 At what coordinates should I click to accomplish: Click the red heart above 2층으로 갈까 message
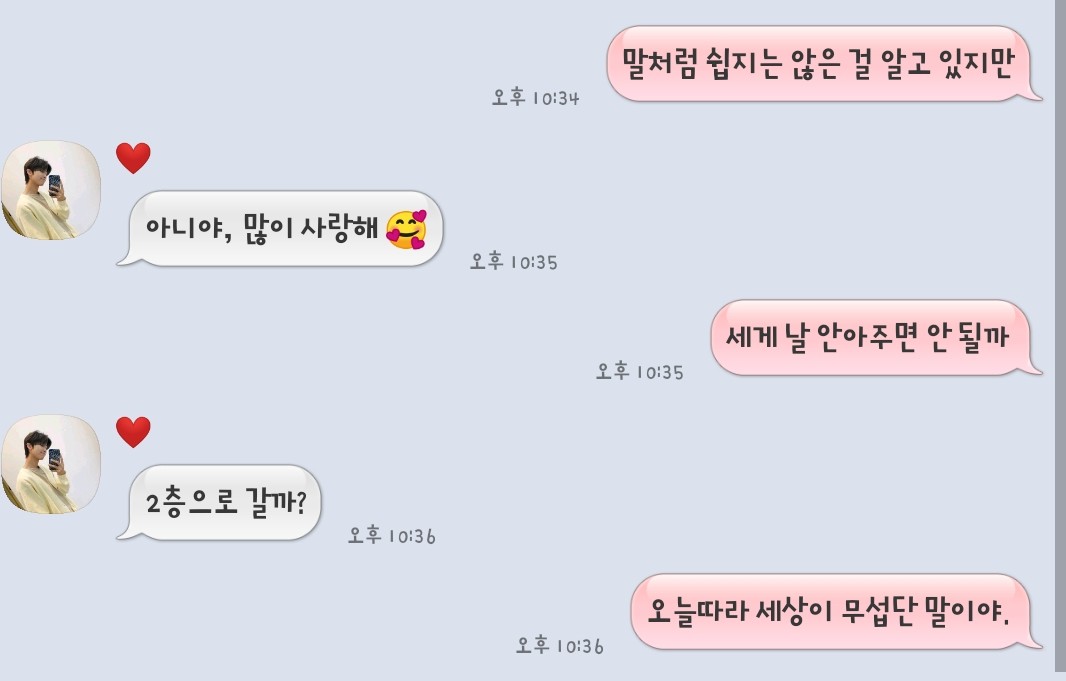(133, 432)
